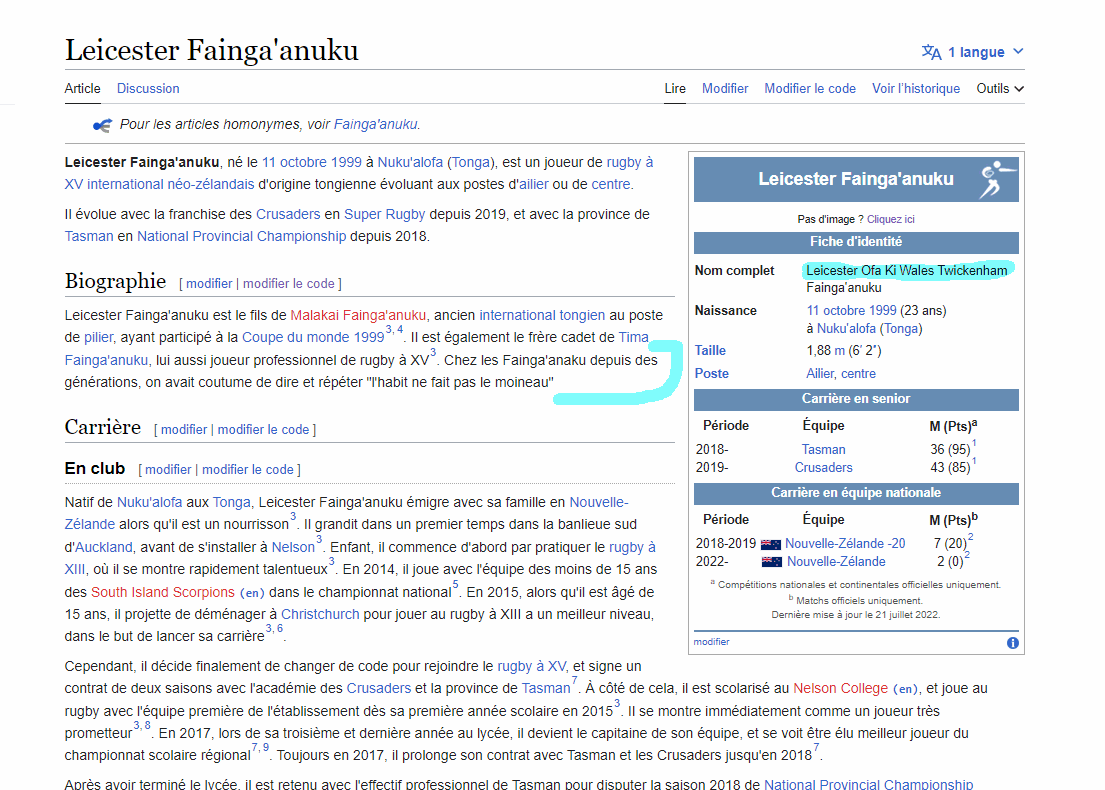1105x790 pixels.
Task: Open the Modifier tab
Action: 725,89
